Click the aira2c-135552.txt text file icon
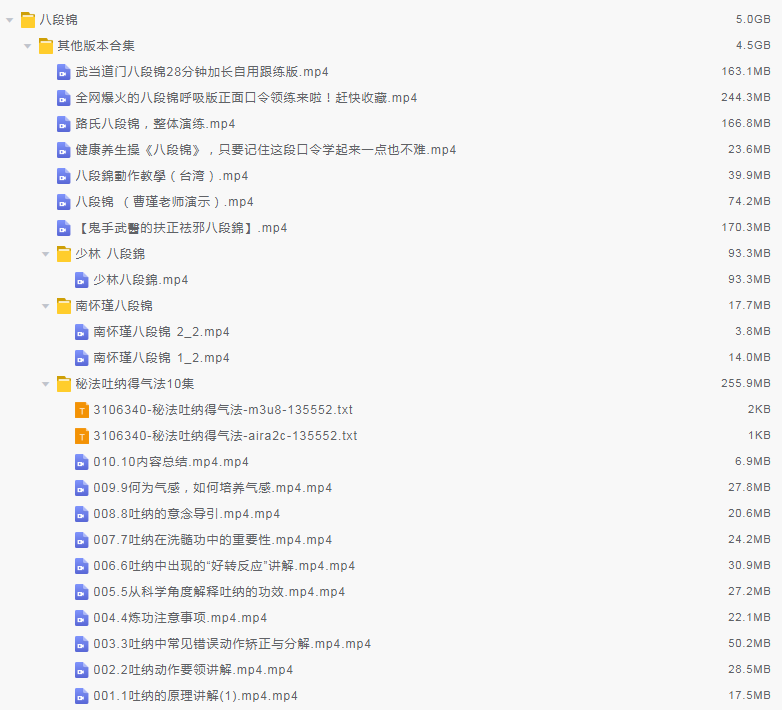This screenshot has width=782, height=710. click(82, 436)
